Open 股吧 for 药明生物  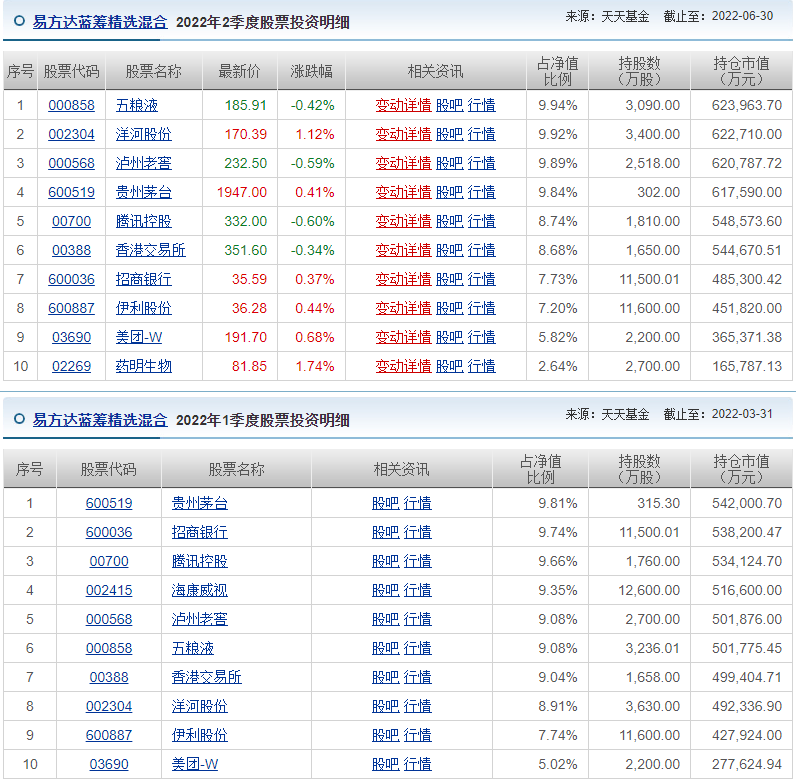450,366
